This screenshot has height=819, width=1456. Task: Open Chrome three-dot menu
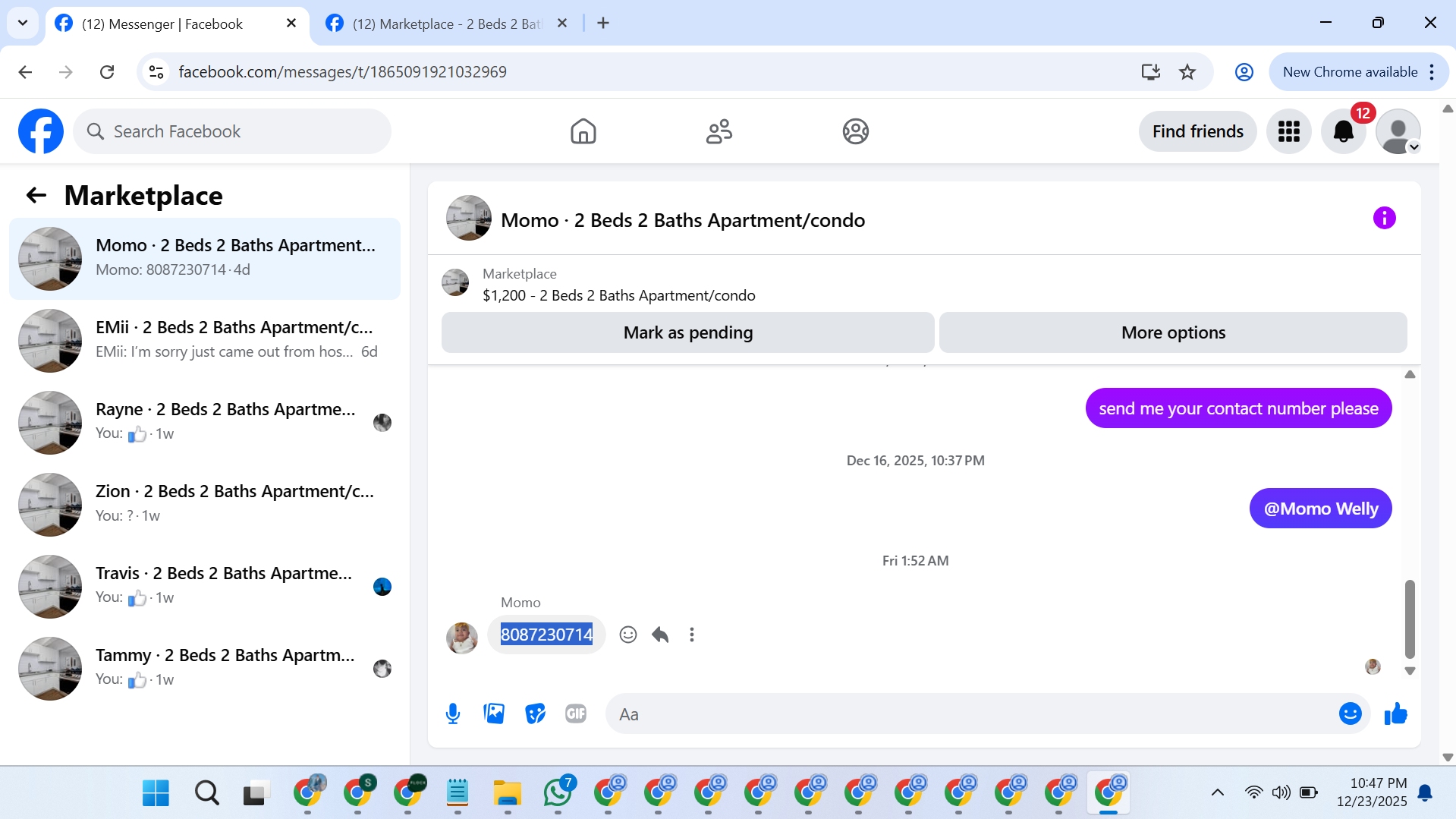pyautogui.click(x=1432, y=72)
